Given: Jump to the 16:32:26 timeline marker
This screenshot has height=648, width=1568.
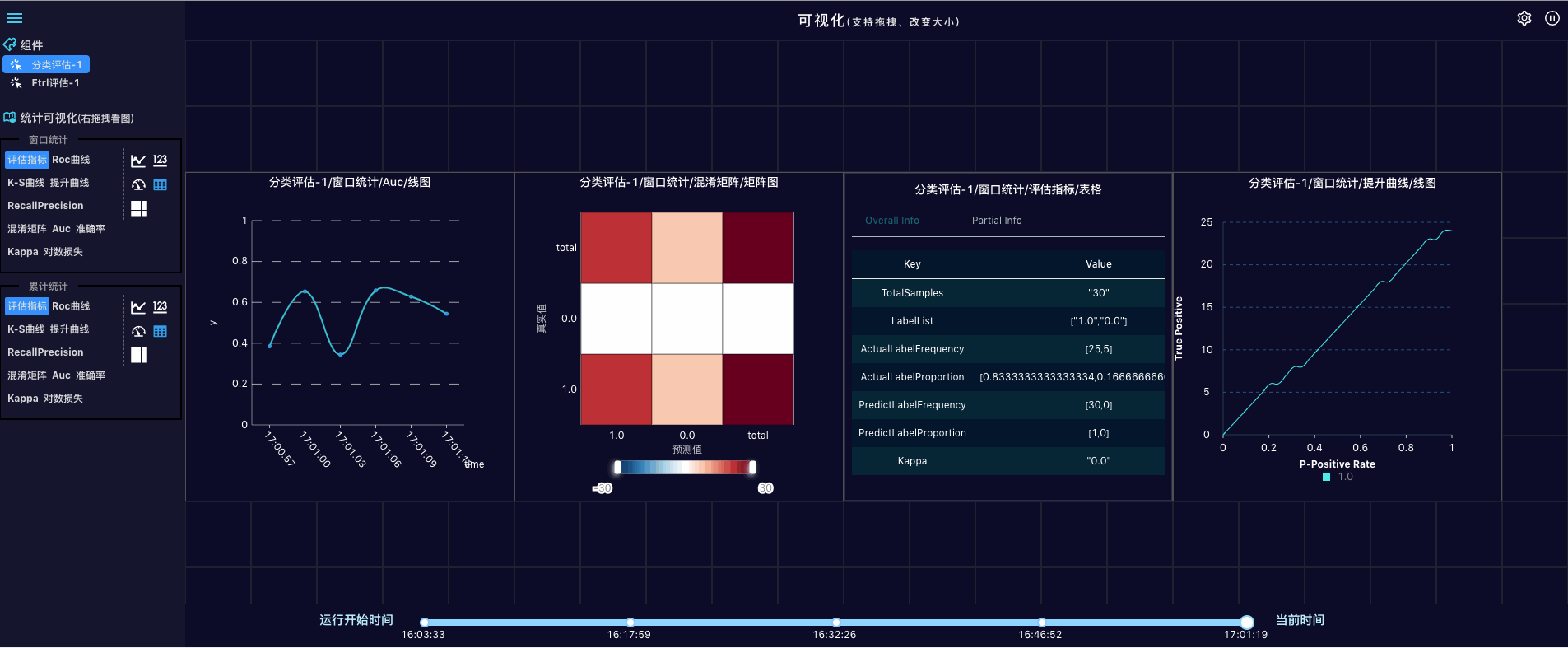Looking at the screenshot, I should point(835,622).
